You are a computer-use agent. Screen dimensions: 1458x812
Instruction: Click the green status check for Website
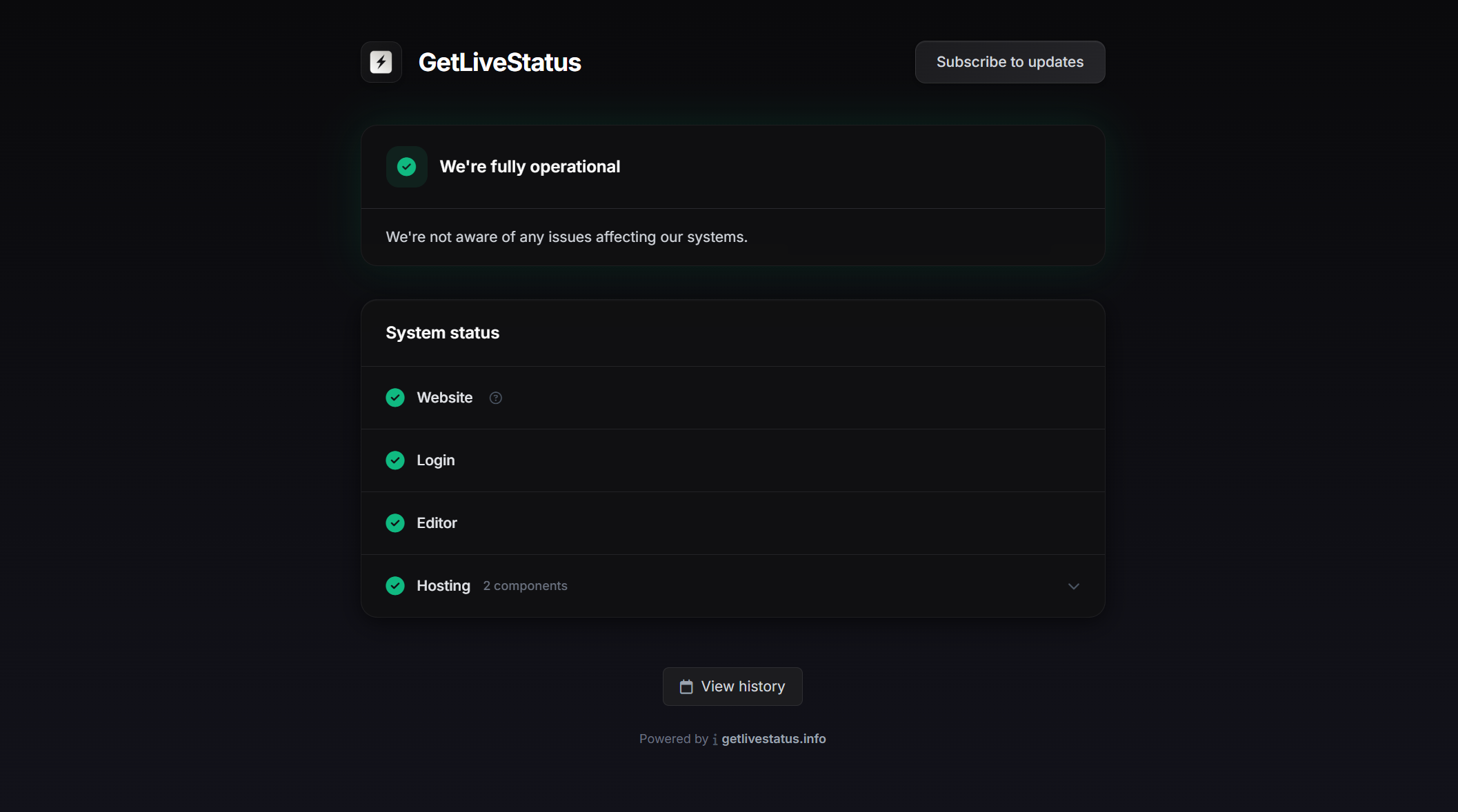[x=395, y=398]
